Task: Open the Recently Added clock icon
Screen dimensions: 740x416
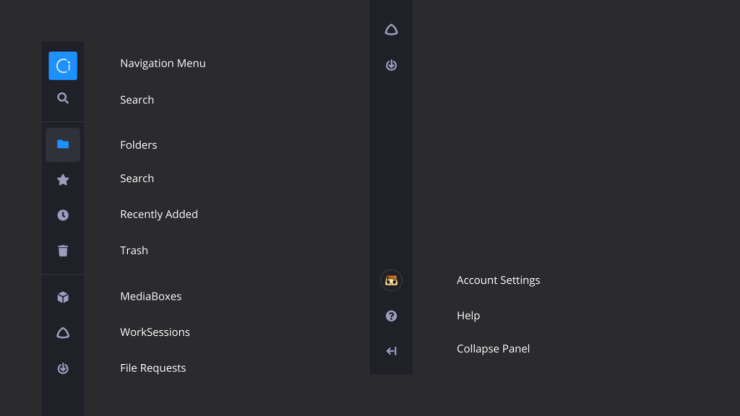Action: [x=63, y=215]
